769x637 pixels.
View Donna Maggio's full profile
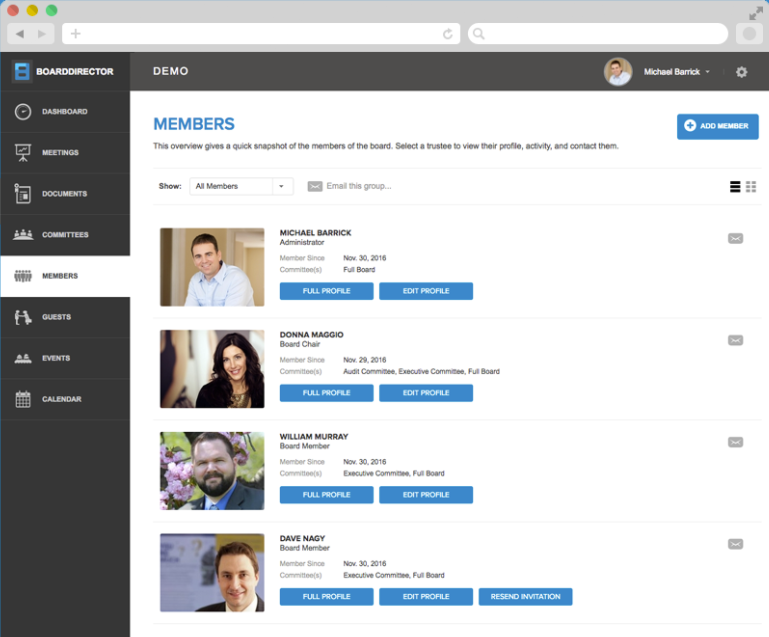coord(327,393)
